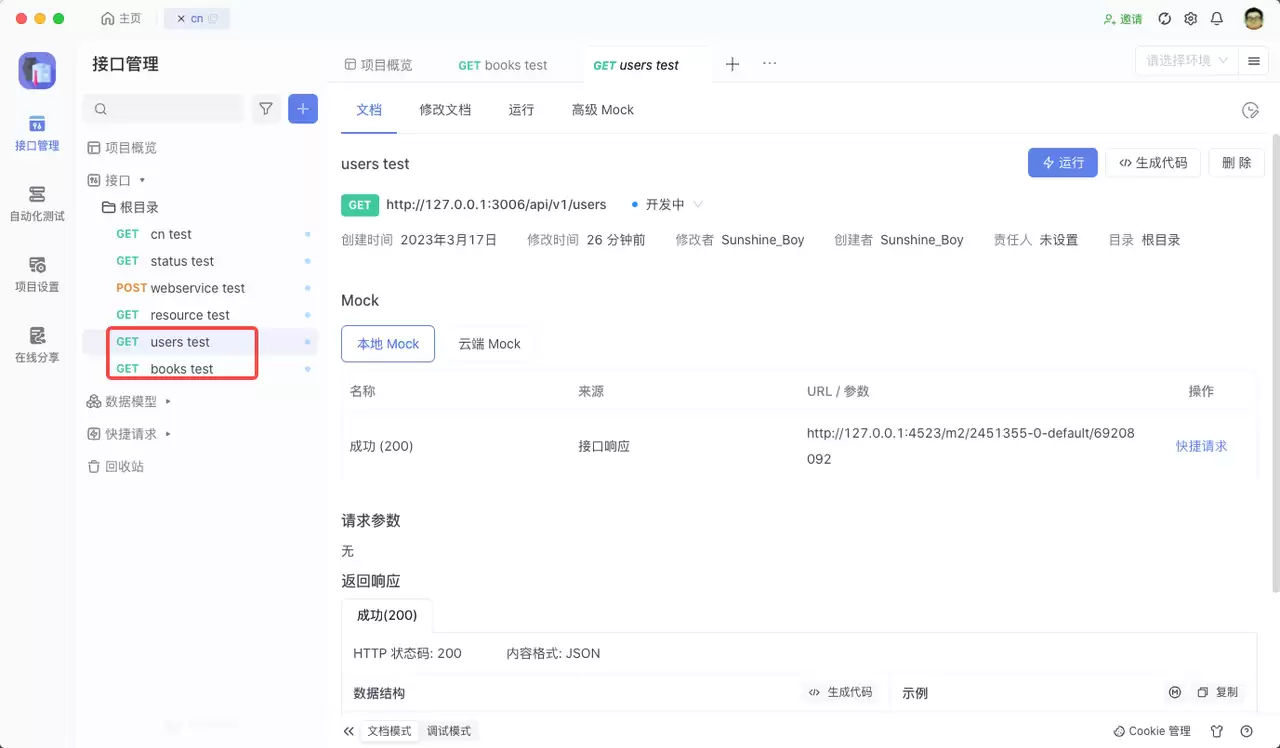Image resolution: width=1280 pixels, height=748 pixels.
Task: Switch to 文档模式
Action: click(390, 731)
